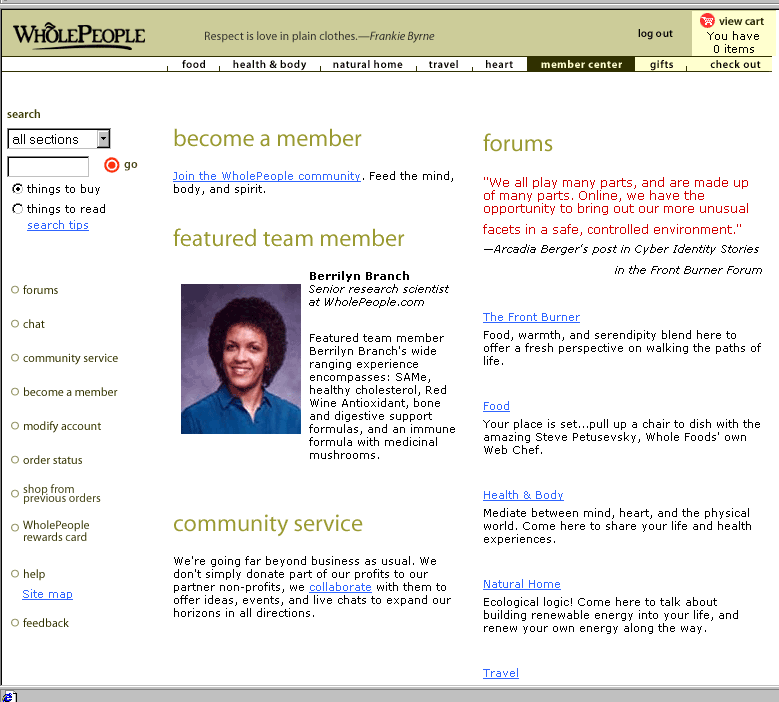The height and width of the screenshot is (702, 779).
Task: Click the forums section heading
Action: [x=518, y=144]
